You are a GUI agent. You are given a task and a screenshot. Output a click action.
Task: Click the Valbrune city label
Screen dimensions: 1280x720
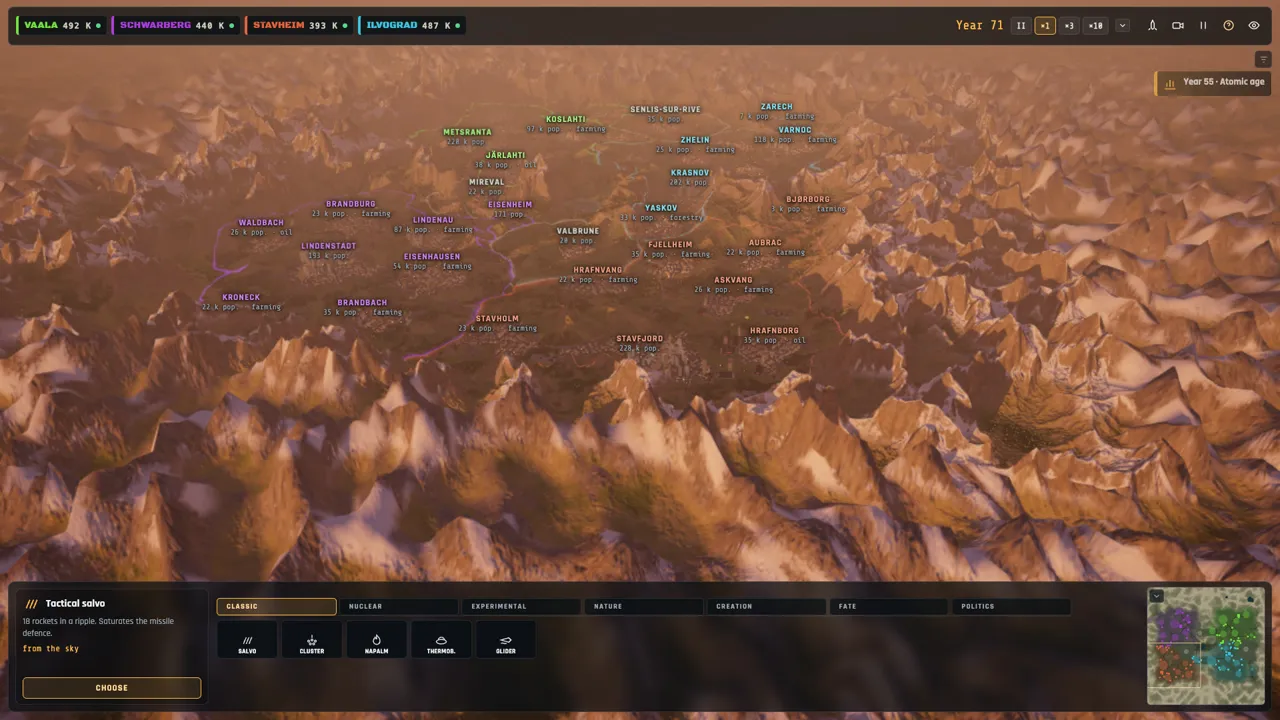pyautogui.click(x=577, y=231)
